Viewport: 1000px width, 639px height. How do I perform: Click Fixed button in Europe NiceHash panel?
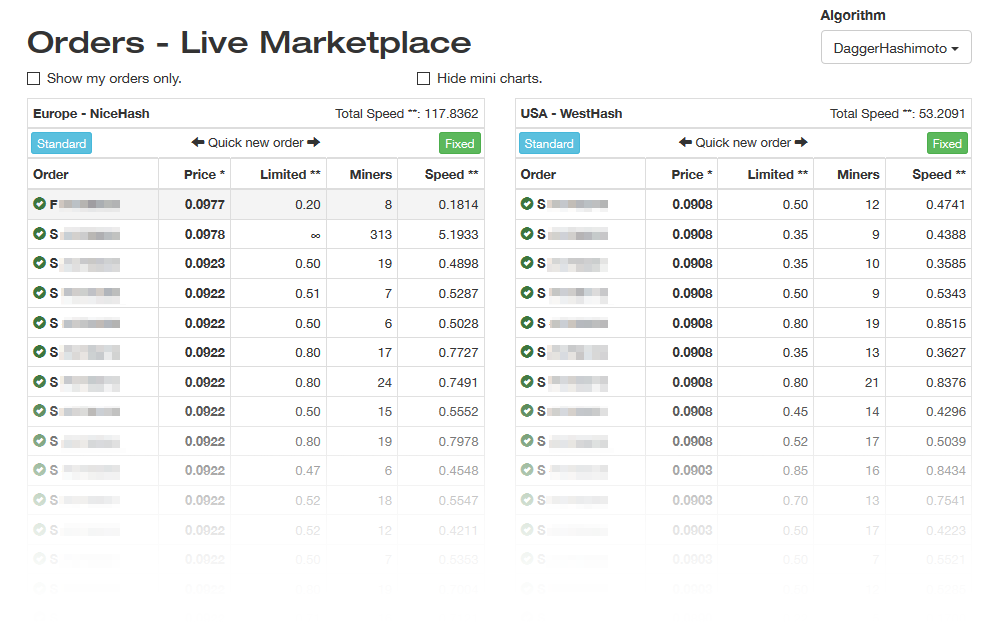tap(460, 143)
